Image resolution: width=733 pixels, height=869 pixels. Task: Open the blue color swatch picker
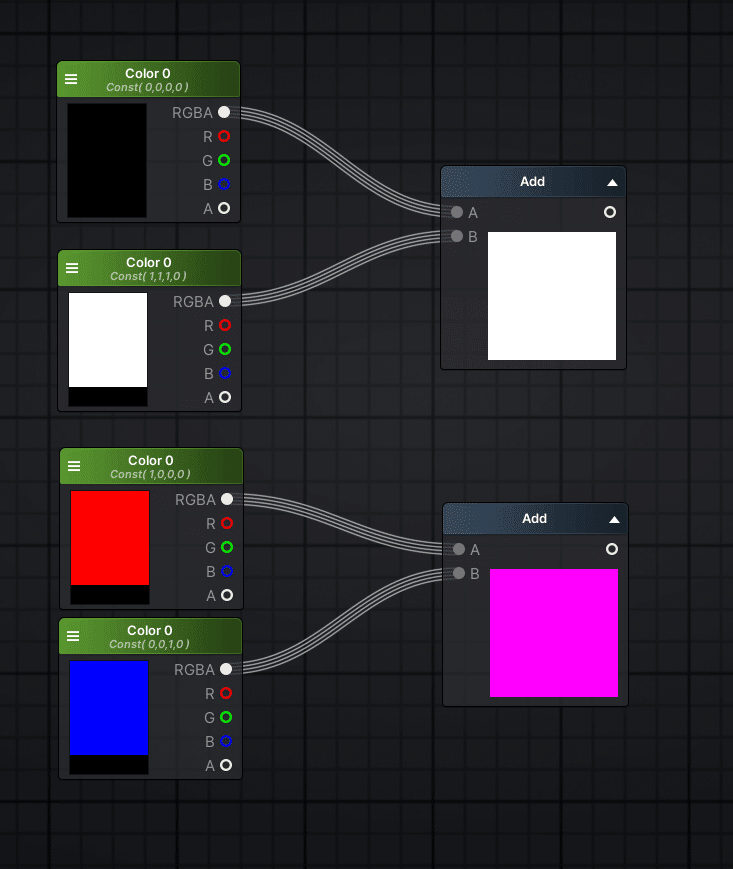pos(109,717)
